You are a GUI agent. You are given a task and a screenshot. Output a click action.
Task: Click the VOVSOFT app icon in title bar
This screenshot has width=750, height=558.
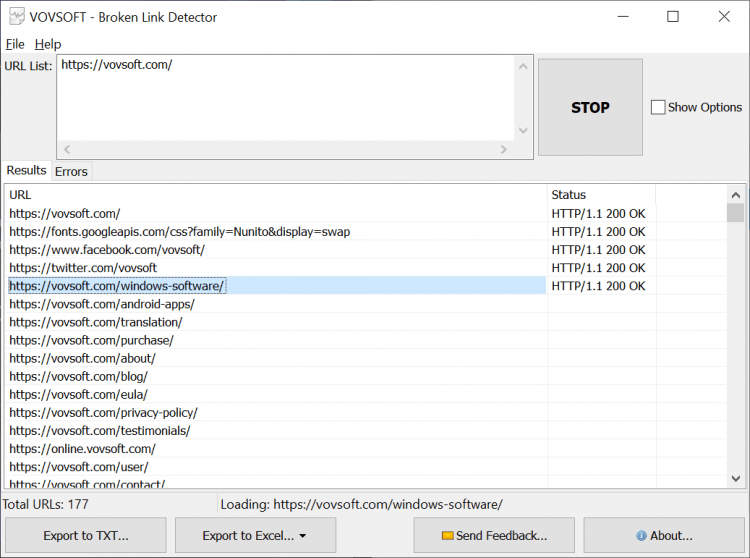pyautogui.click(x=17, y=17)
